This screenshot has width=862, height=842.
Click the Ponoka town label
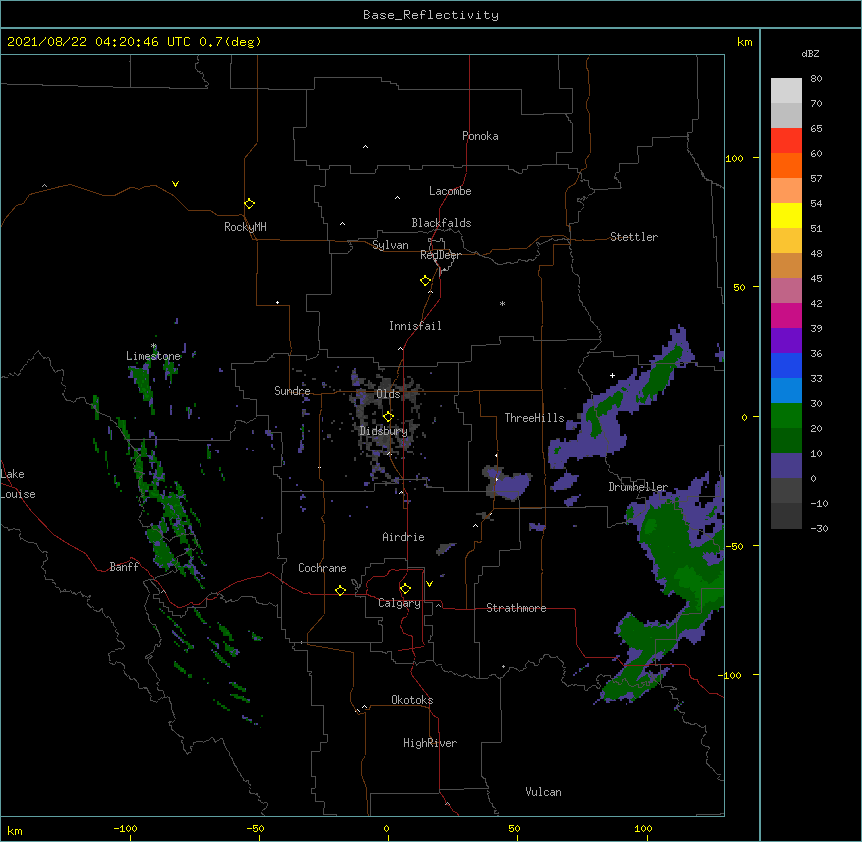(480, 136)
